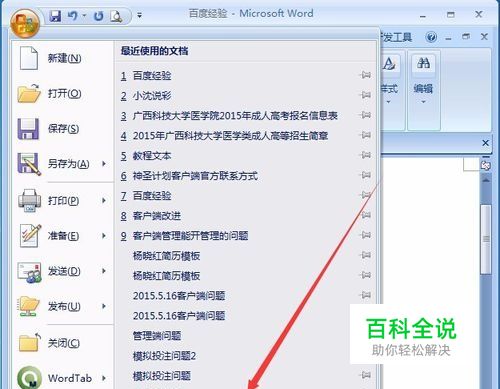Viewport: 500px width, 389px height.
Task: Pin recent document 6 神圣计划客户端官方联系方式
Action: 366,175
